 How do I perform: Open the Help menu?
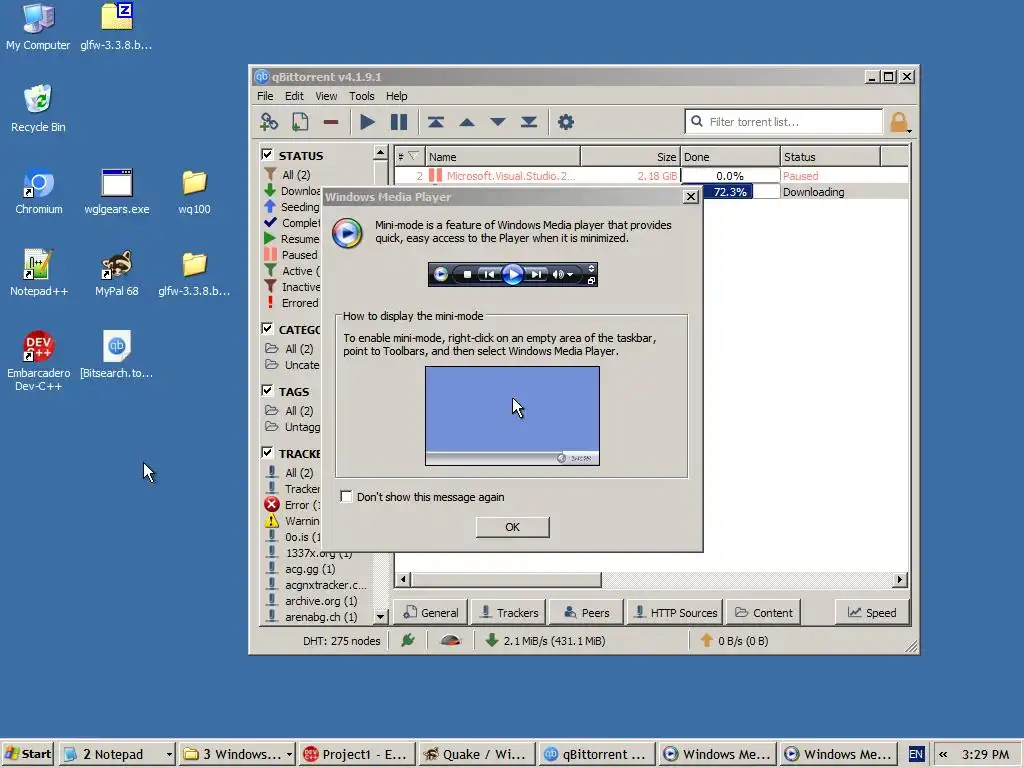[396, 96]
